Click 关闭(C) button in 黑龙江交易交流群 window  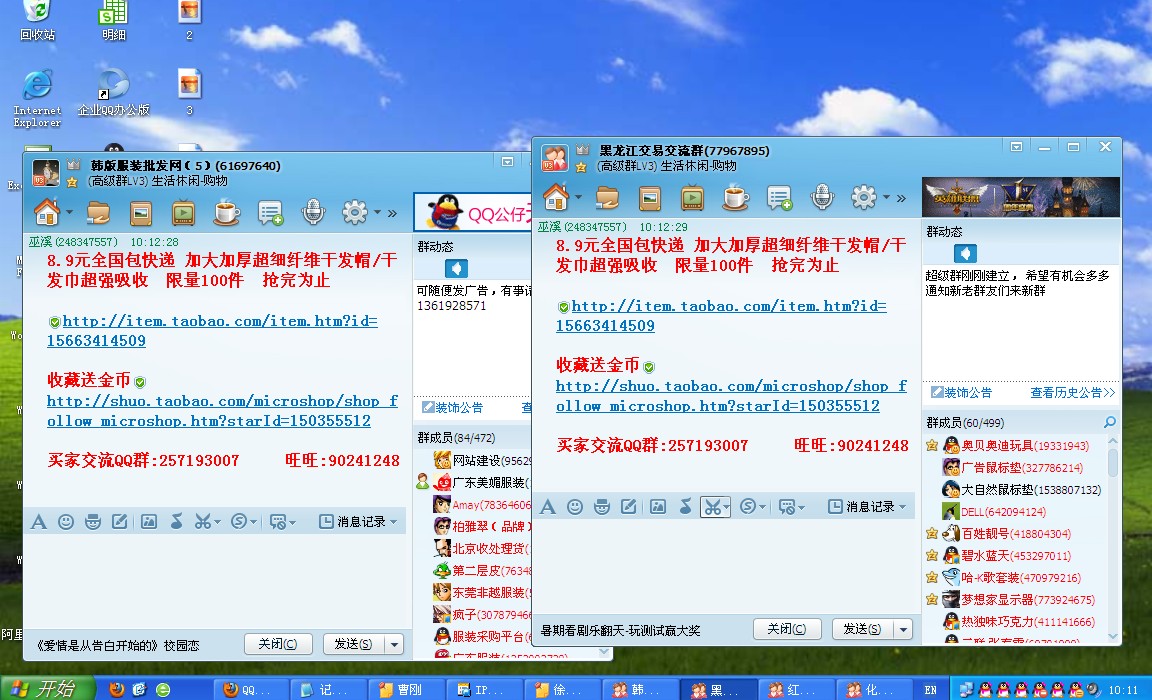[786, 629]
